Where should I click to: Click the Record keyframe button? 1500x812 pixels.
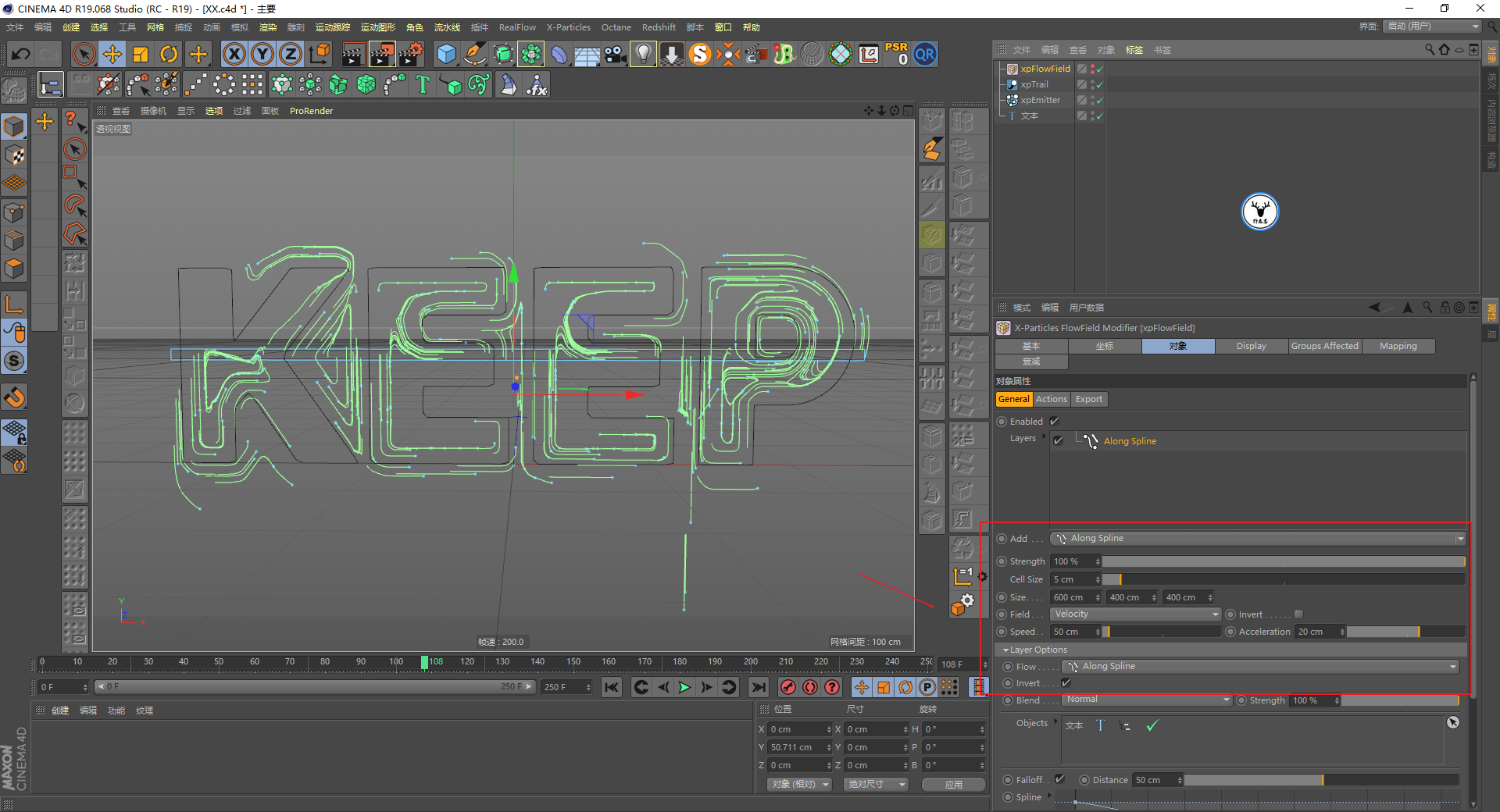click(x=788, y=687)
